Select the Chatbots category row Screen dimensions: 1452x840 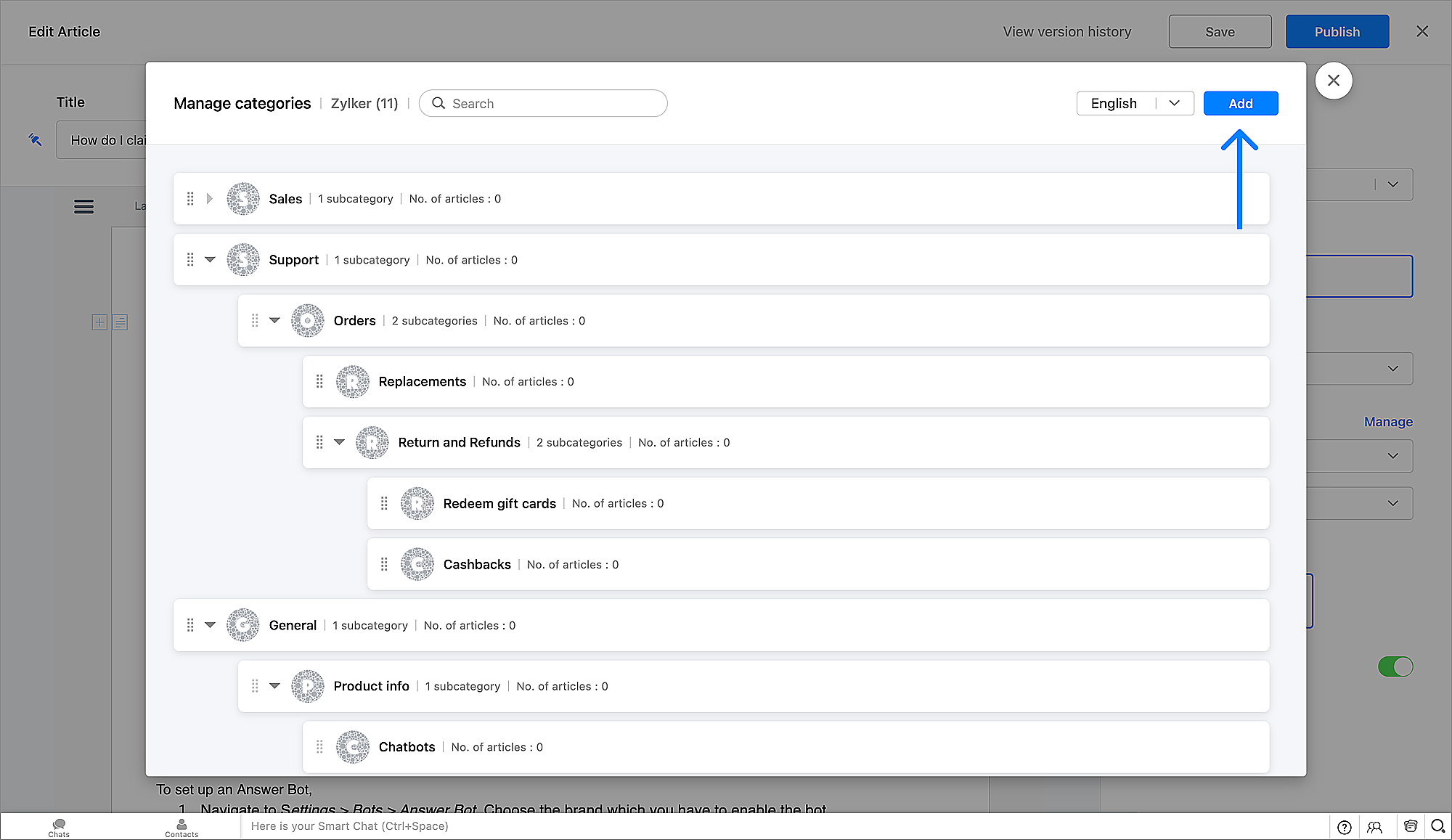[407, 747]
